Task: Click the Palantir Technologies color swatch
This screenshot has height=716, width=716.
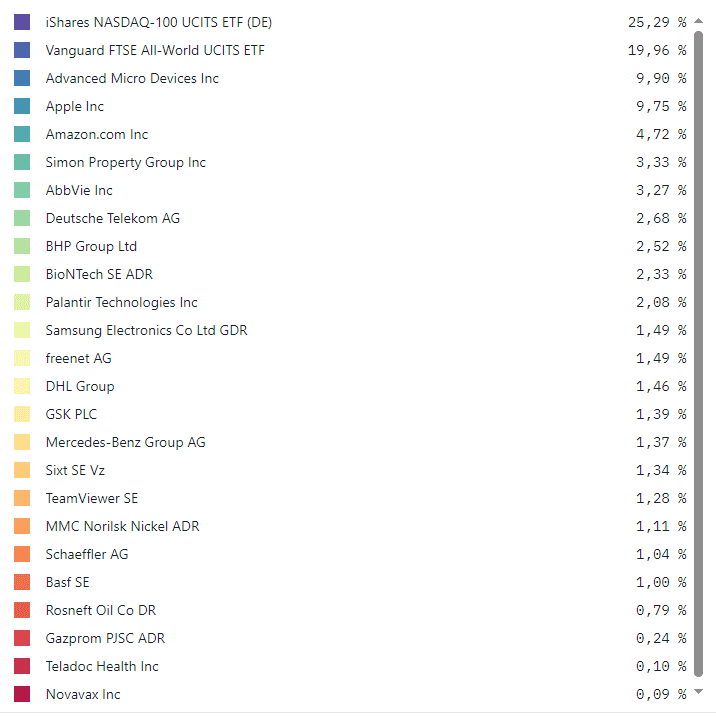Action: click(22, 302)
